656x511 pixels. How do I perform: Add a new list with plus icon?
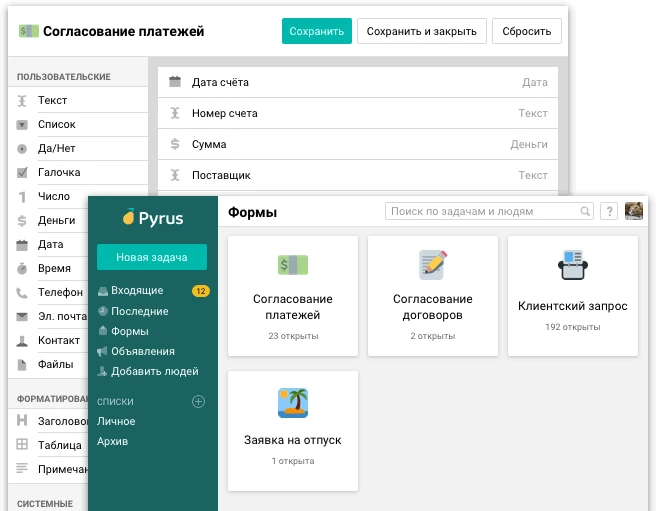coord(198,402)
